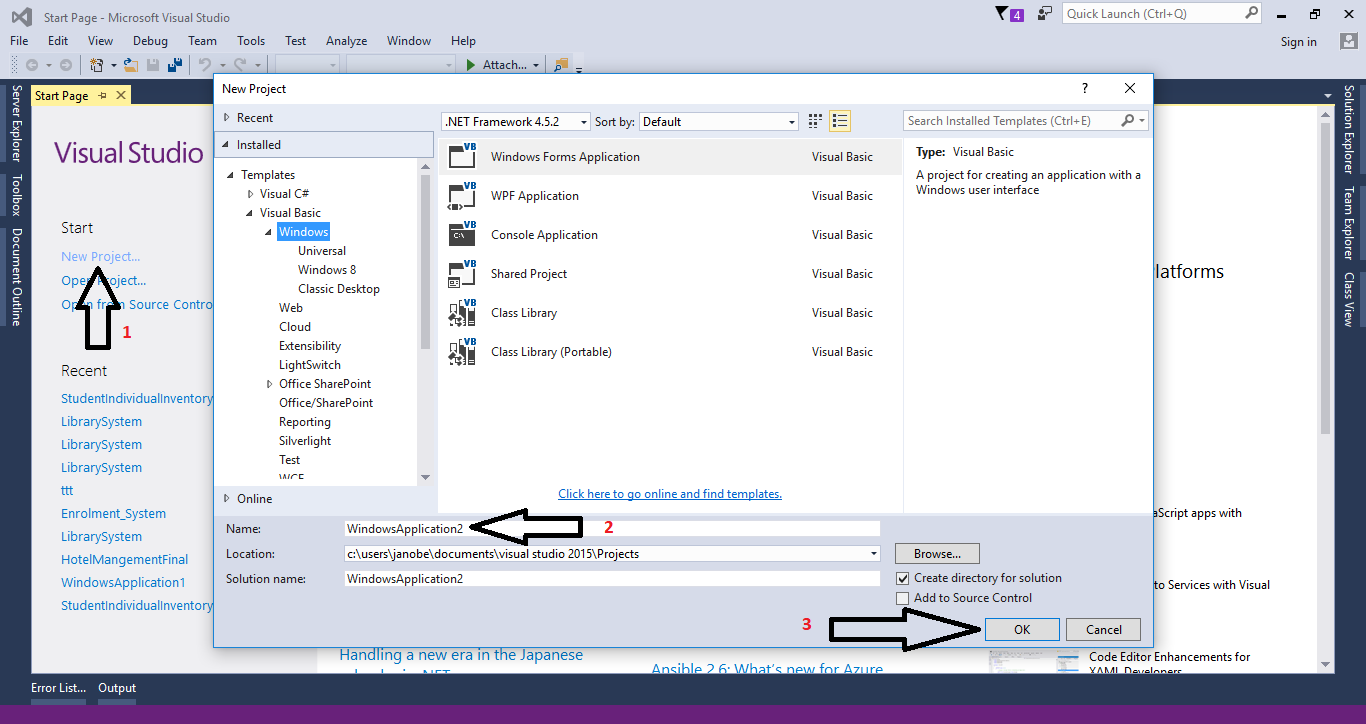Open the Attach button dropdown arrow
This screenshot has height=724, width=1366.
(x=536, y=65)
